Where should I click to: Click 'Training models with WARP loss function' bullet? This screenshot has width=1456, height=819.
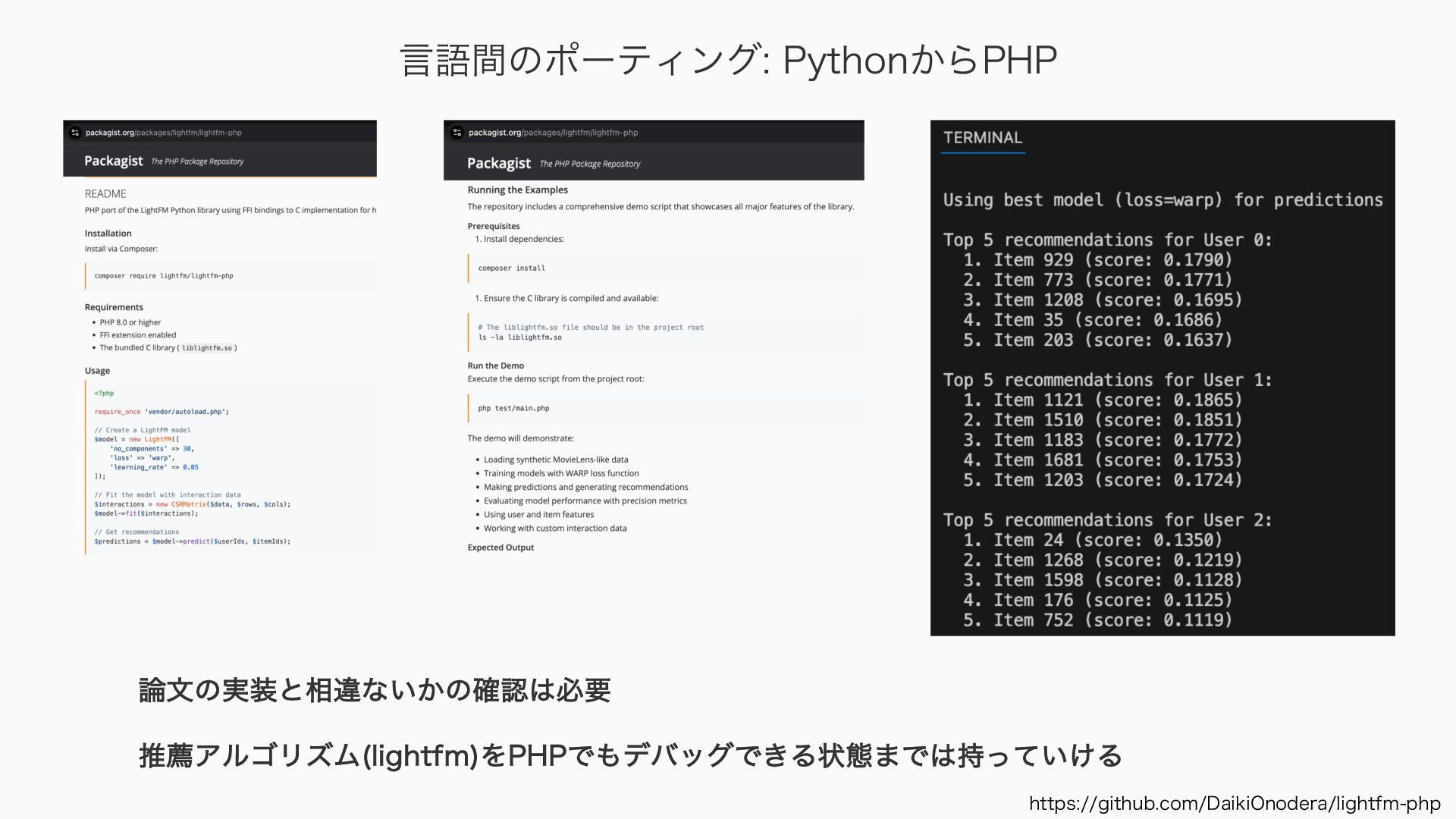[x=561, y=473]
